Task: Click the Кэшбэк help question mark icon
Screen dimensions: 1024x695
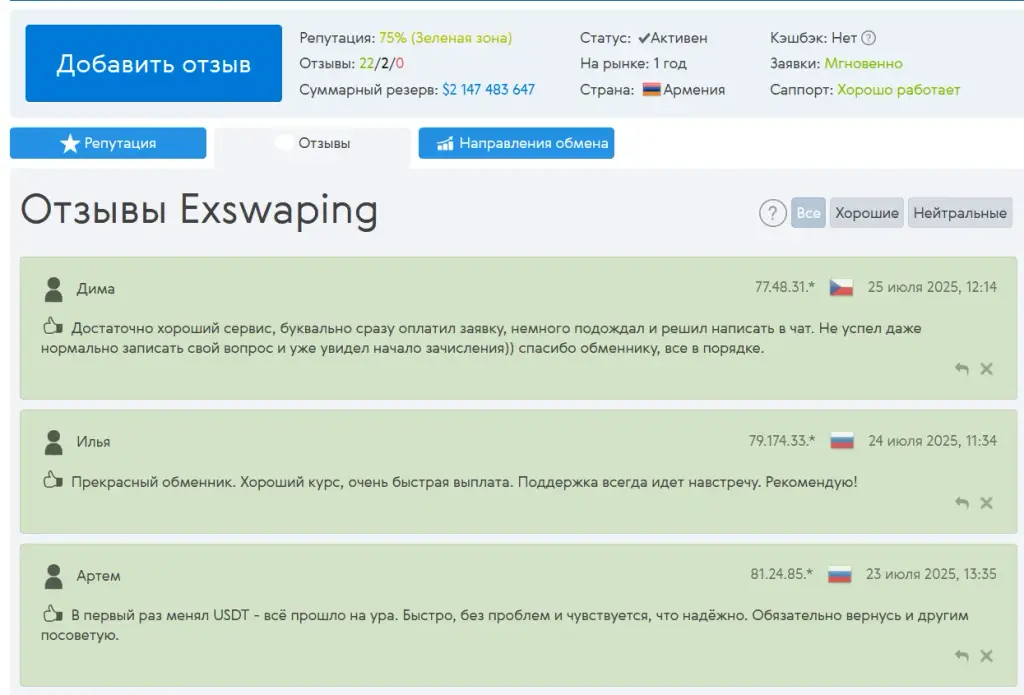Action: point(869,38)
